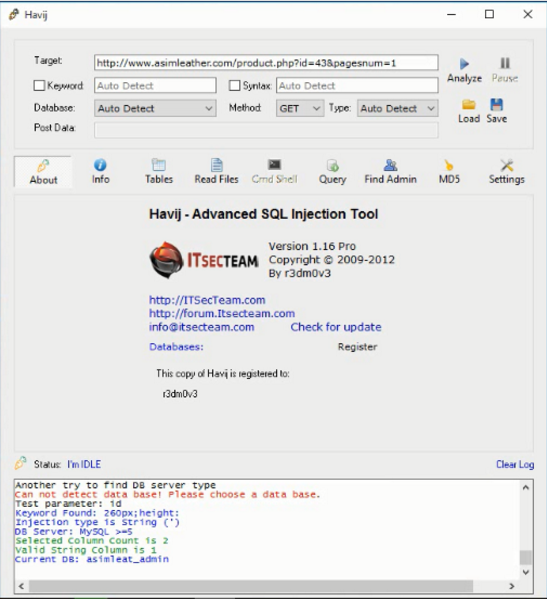The image size is (547, 599).
Task: Open the forum.Itsecteam.com link
Action: pos(222,313)
